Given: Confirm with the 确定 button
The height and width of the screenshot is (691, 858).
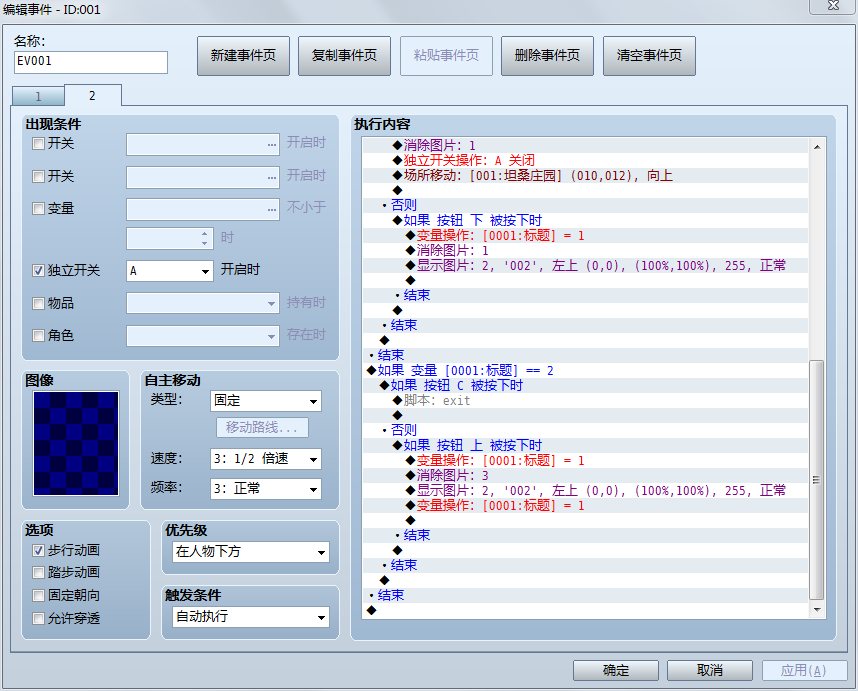Looking at the screenshot, I should click(x=616, y=670).
